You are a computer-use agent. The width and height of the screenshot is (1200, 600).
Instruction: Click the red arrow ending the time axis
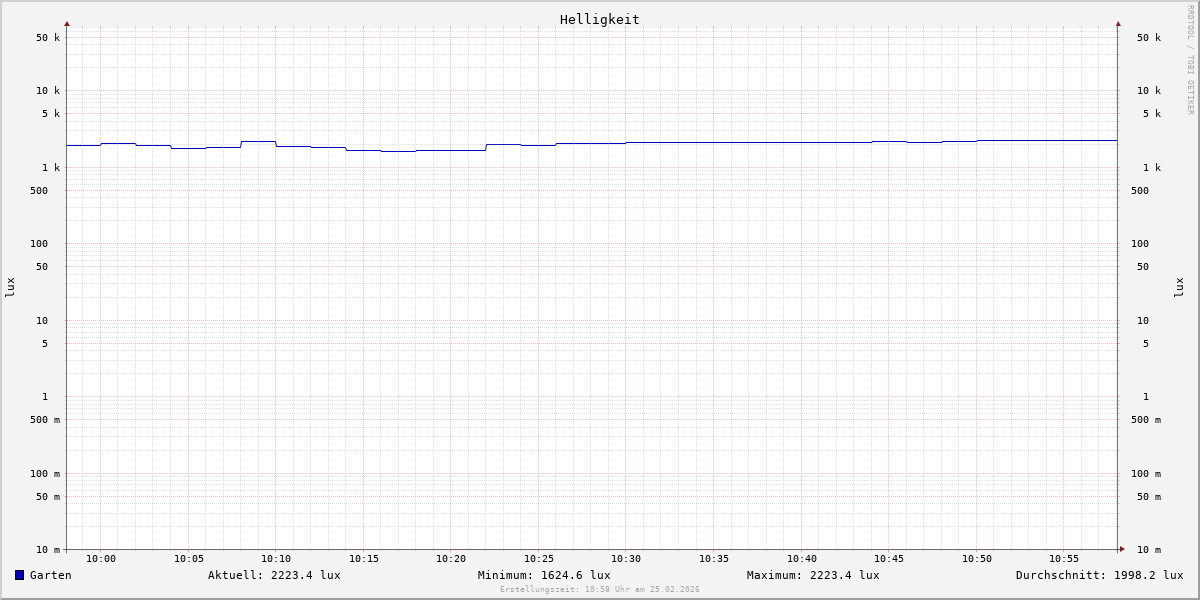tap(1122, 548)
